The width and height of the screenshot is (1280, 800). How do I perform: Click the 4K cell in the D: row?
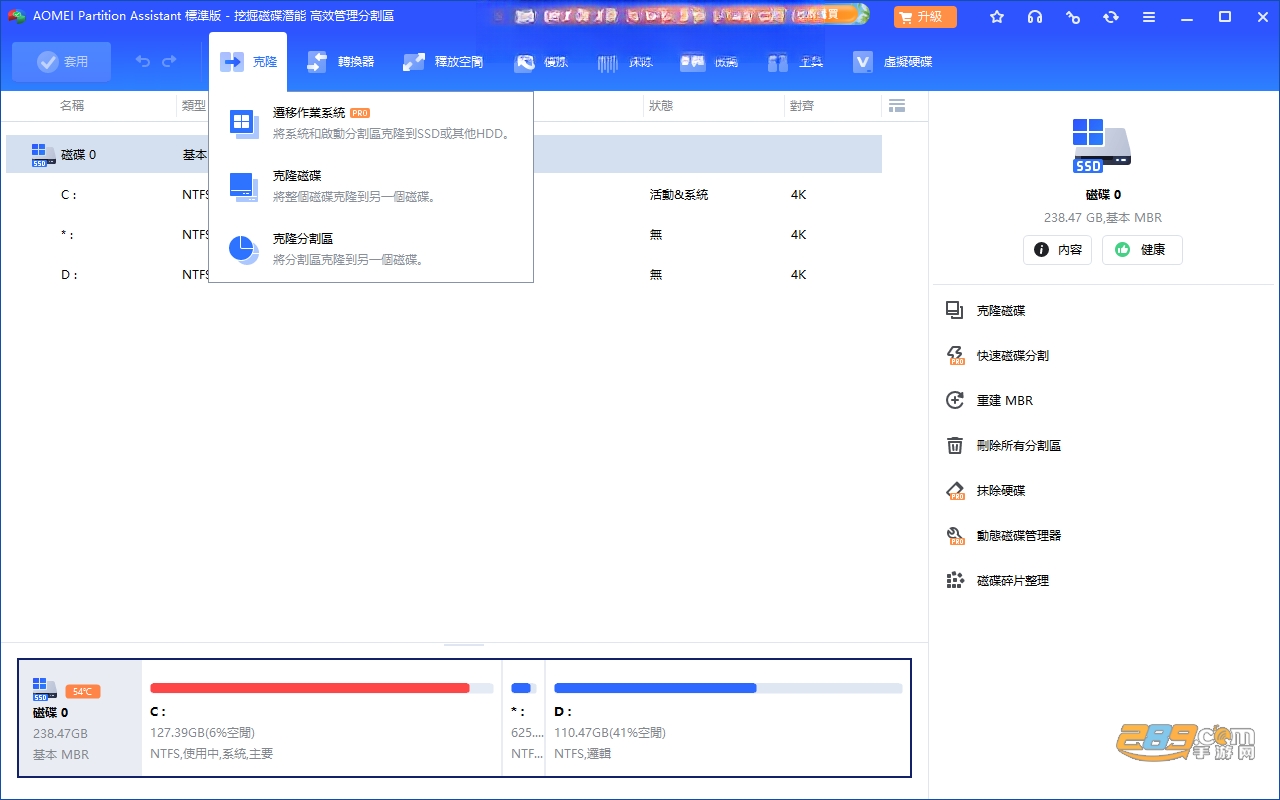[x=798, y=275]
